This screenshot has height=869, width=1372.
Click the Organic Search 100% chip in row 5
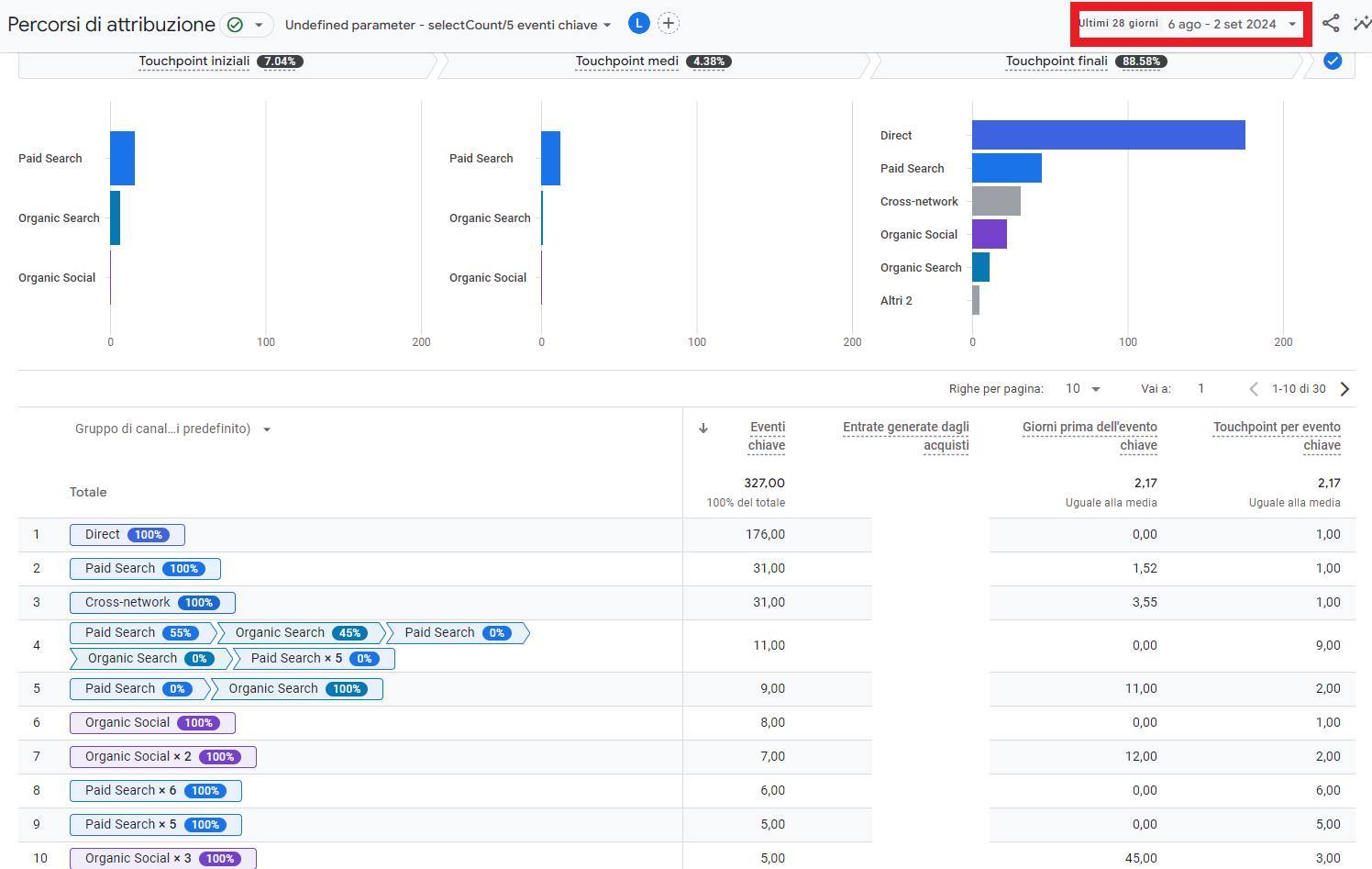pos(297,689)
